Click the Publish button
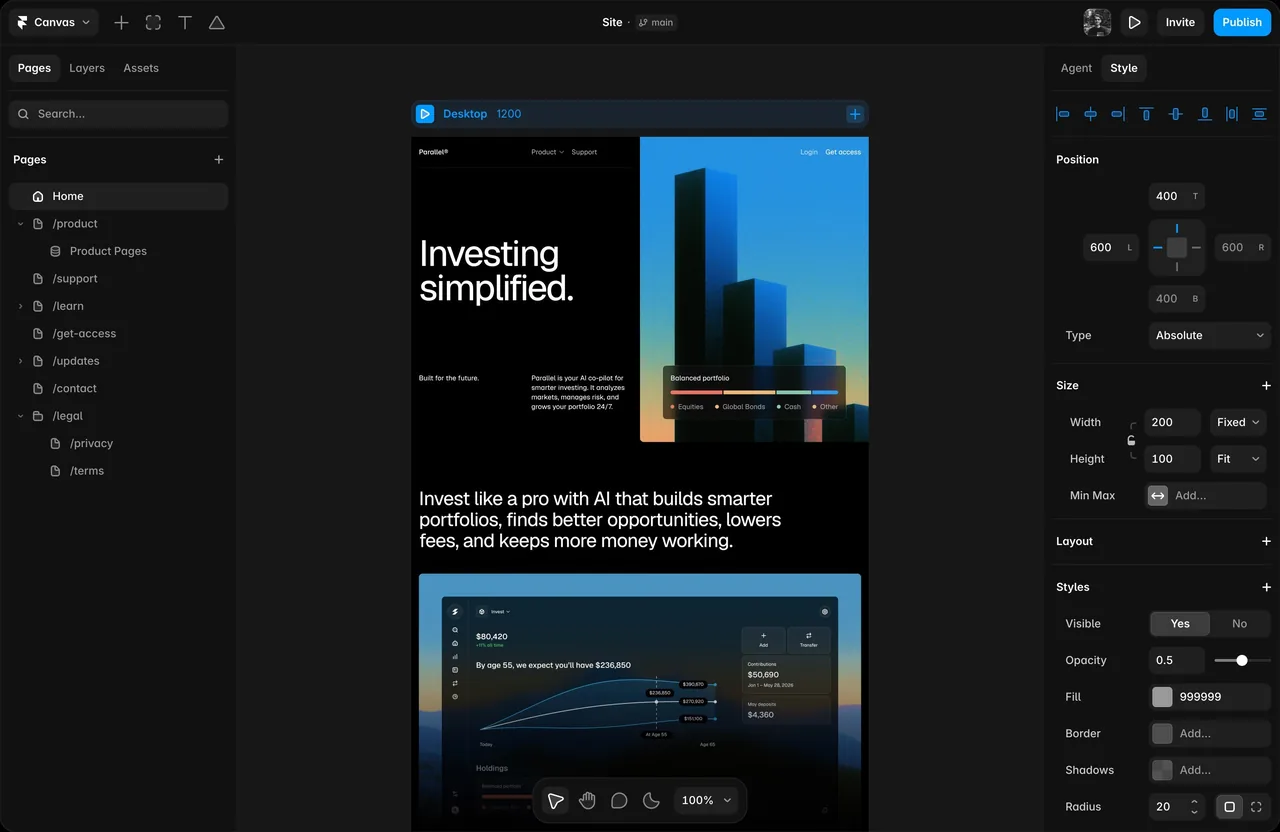This screenshot has width=1280, height=832. 1242,22
